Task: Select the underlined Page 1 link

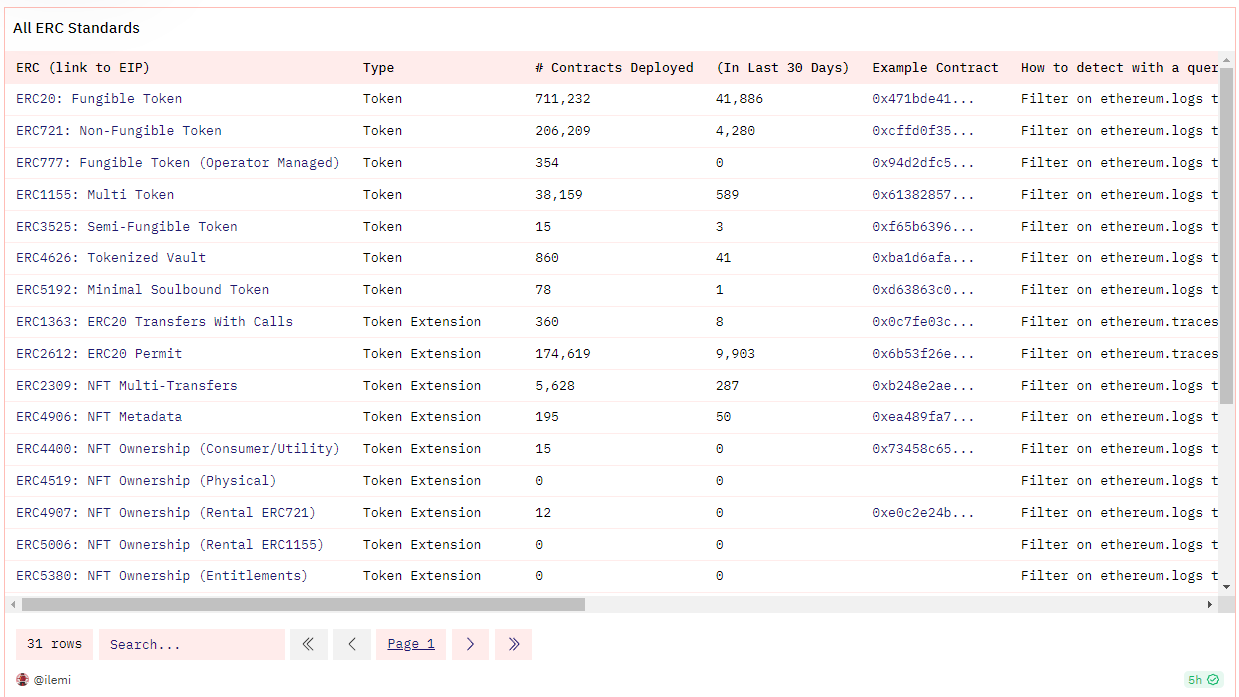Action: click(410, 644)
